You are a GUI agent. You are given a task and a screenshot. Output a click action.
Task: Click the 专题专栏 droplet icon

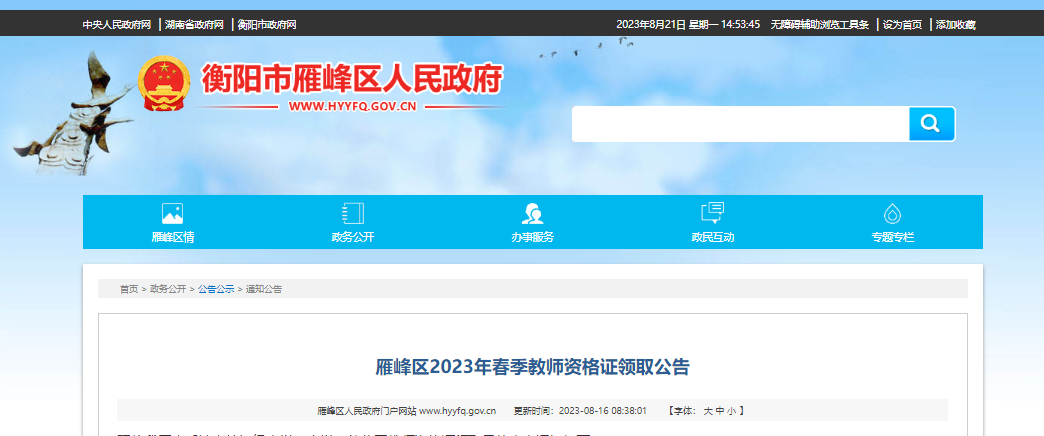pyautogui.click(x=892, y=213)
